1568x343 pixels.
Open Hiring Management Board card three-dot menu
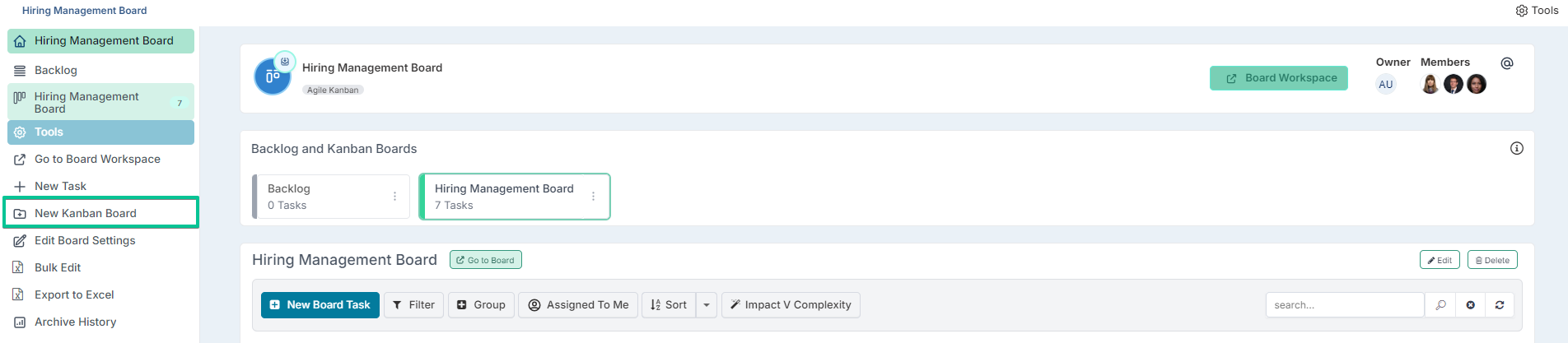[593, 197]
